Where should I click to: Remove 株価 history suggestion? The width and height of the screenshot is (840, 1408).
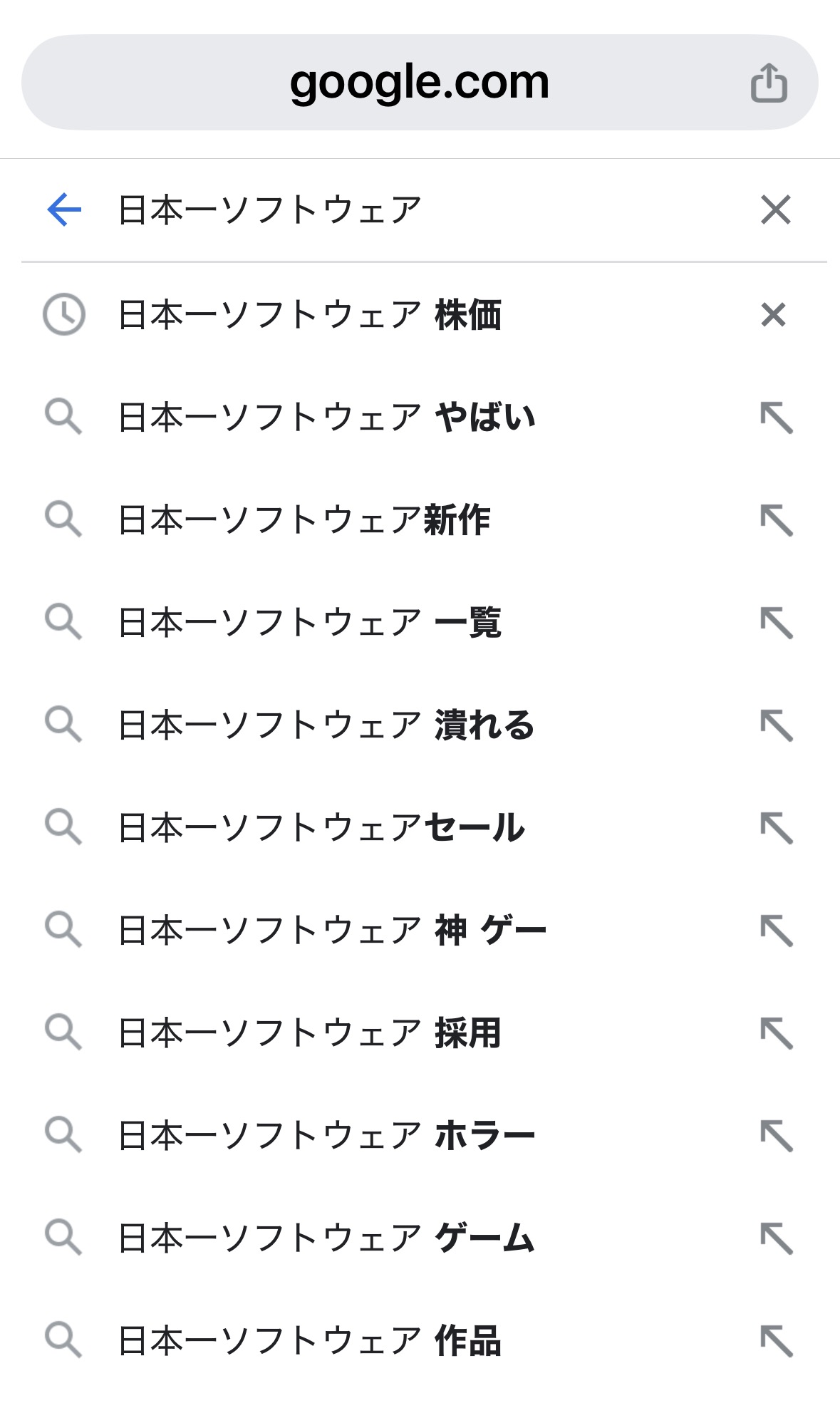point(773,314)
